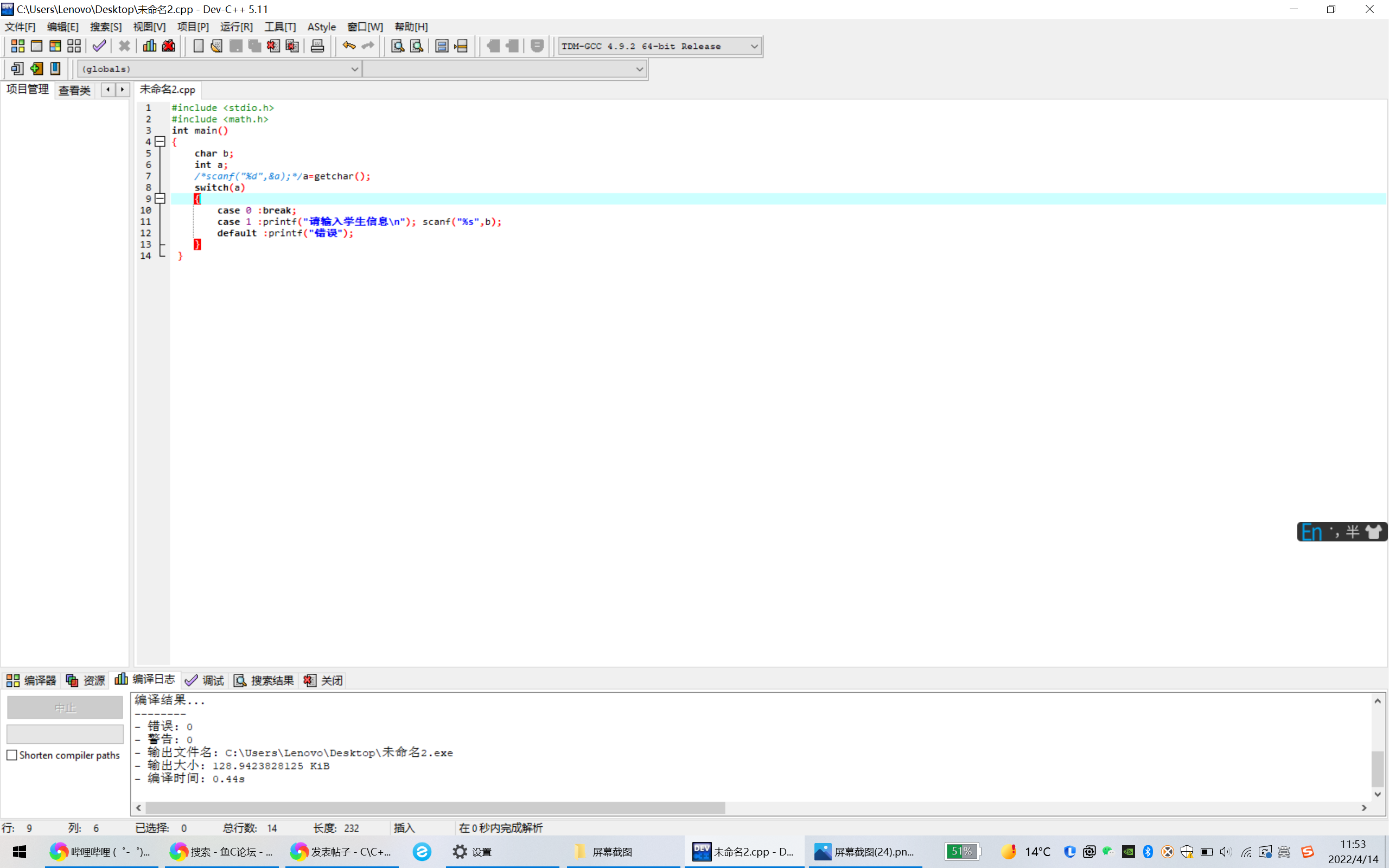
Task: Click the Find magnifier toolbar icon
Action: point(397,46)
